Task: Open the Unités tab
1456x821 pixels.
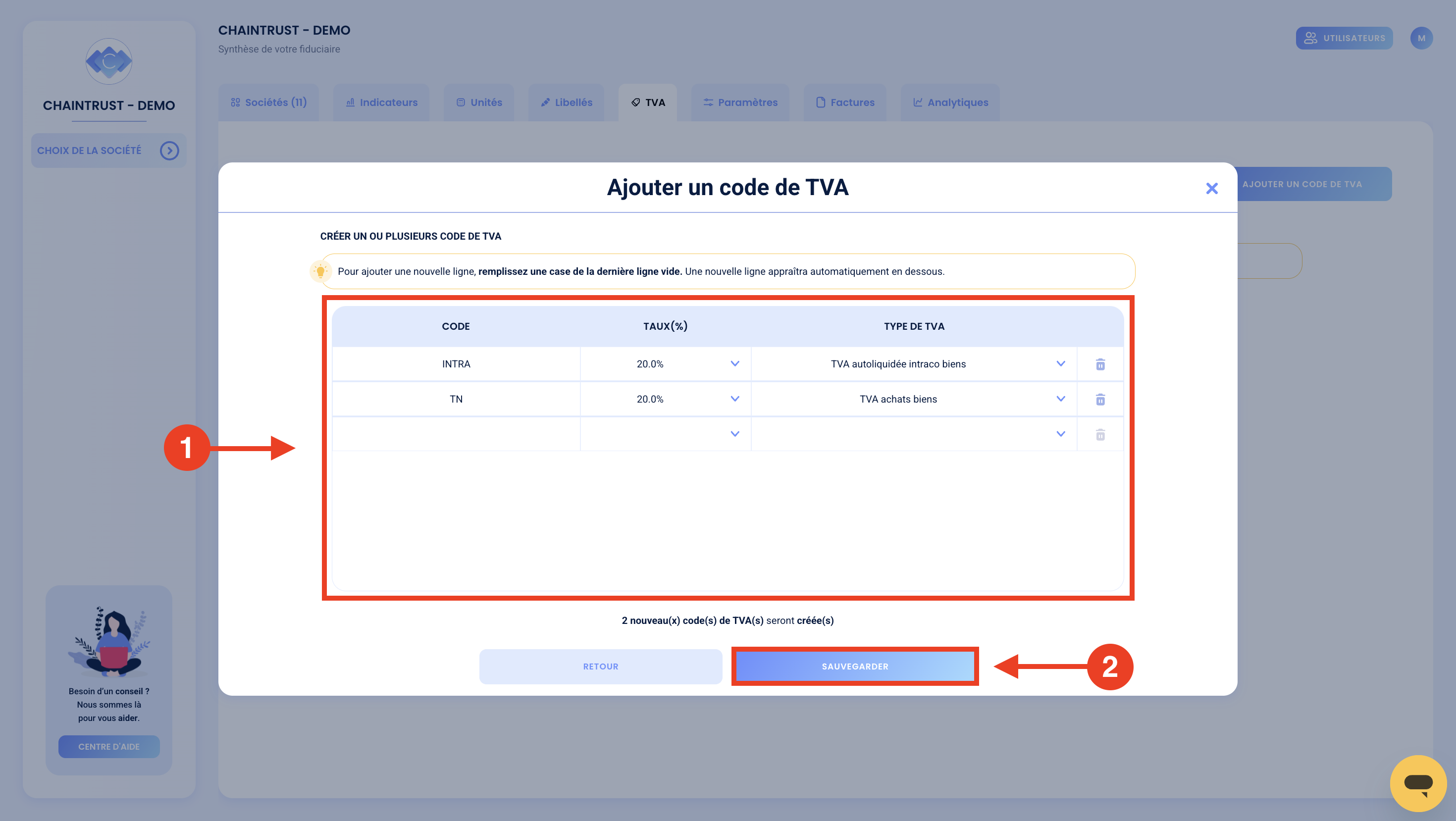Action: (479, 103)
